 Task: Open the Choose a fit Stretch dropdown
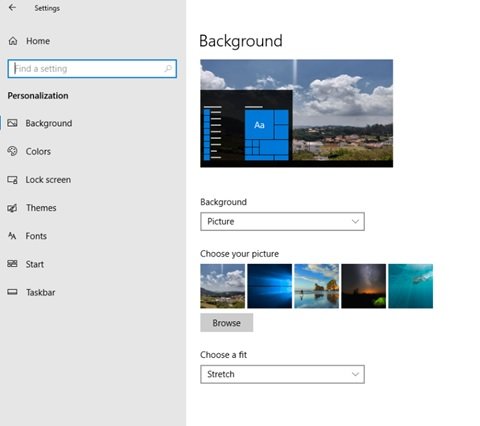point(282,374)
